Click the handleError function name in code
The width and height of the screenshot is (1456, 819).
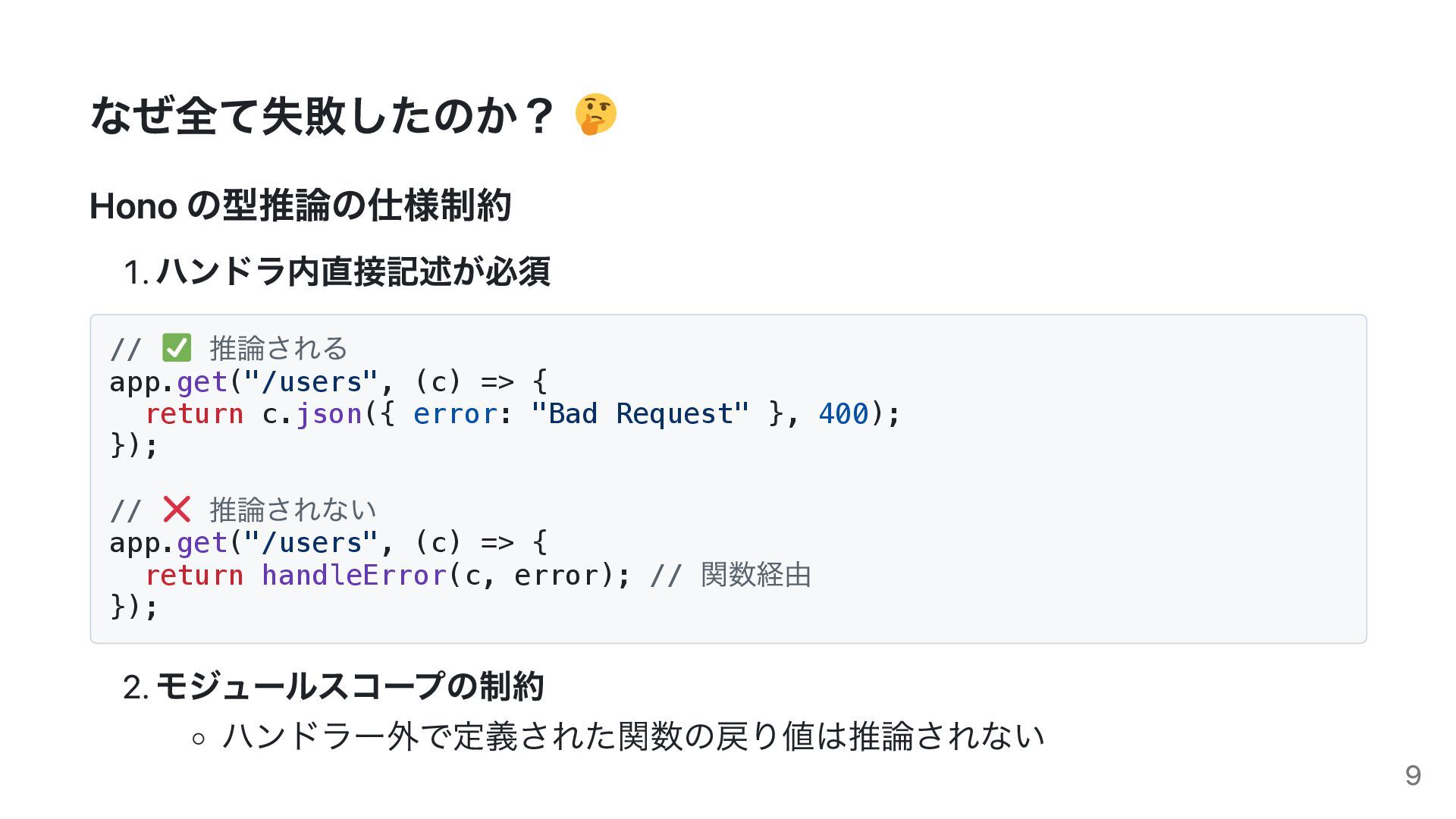(354, 575)
